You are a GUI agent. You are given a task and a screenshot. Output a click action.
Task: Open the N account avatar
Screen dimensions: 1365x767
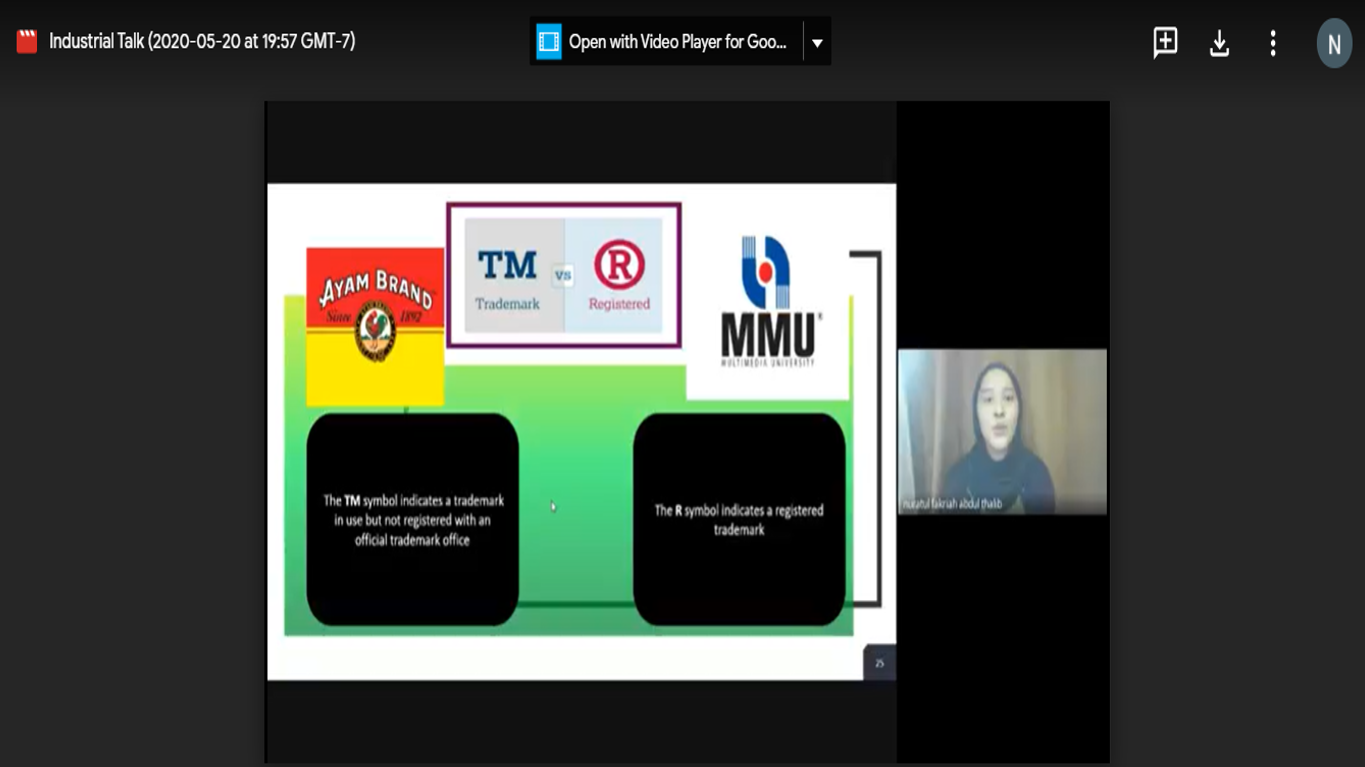click(1334, 44)
